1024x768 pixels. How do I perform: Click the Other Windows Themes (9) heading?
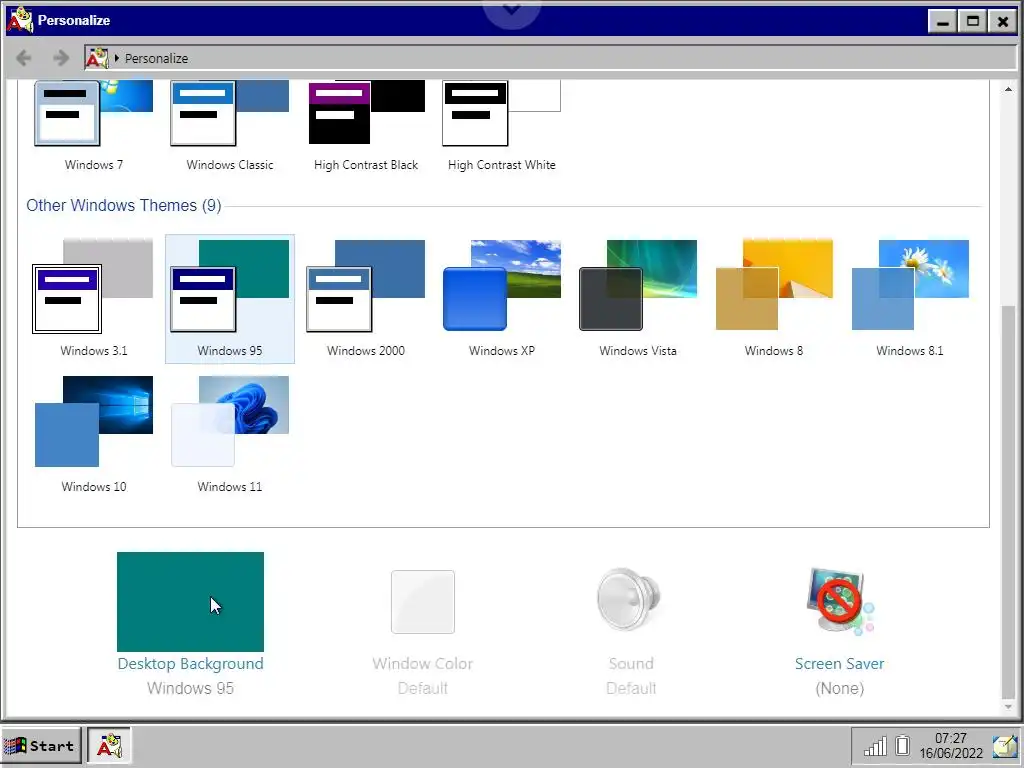pyautogui.click(x=123, y=205)
